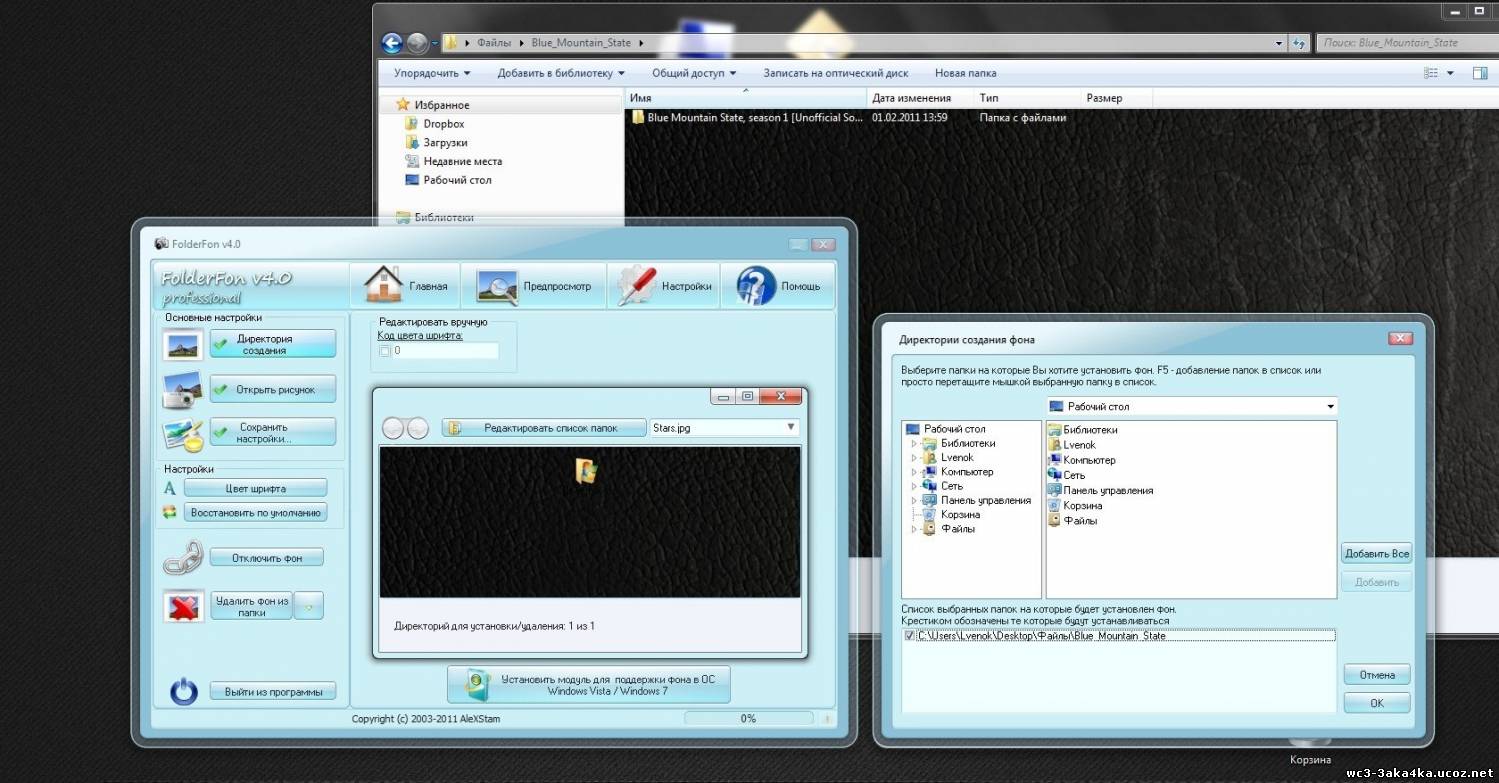Select Загрузки in Explorer favorites
Viewport: 1499px width, 783px height.
point(445,143)
